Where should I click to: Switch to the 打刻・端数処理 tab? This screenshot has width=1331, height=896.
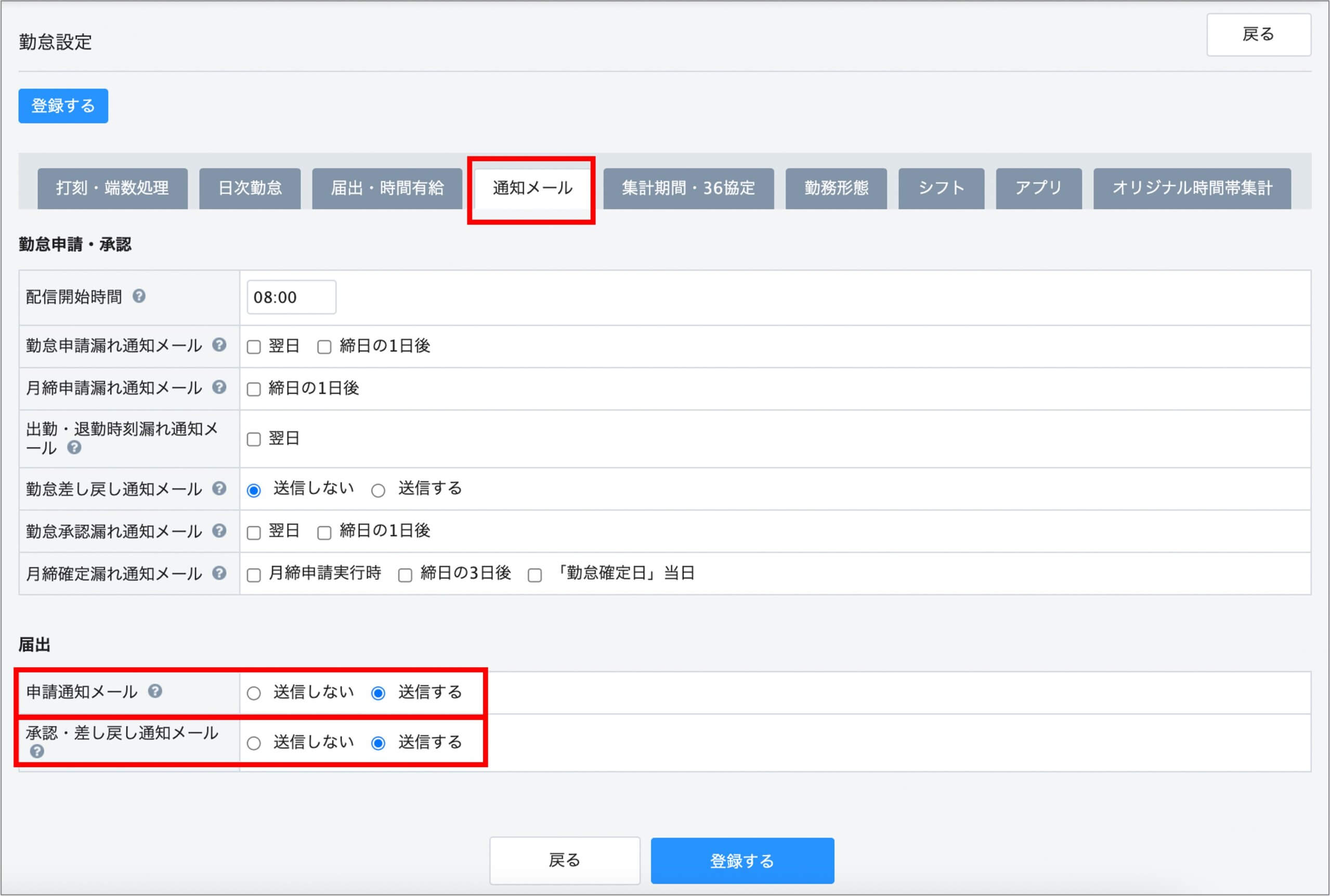pyautogui.click(x=113, y=188)
